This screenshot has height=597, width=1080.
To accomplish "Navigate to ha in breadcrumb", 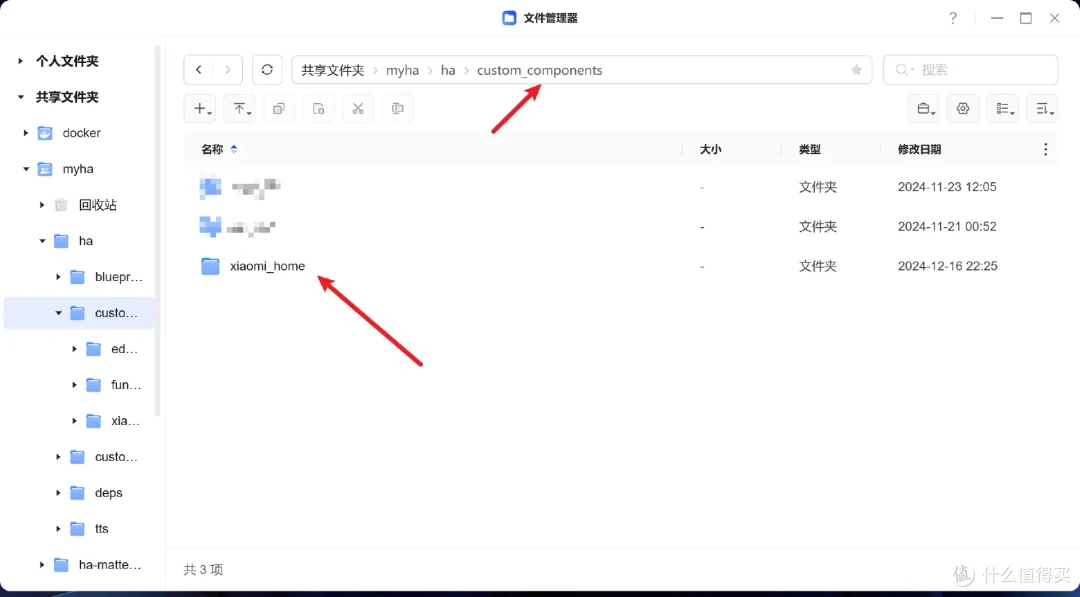I will (x=448, y=70).
